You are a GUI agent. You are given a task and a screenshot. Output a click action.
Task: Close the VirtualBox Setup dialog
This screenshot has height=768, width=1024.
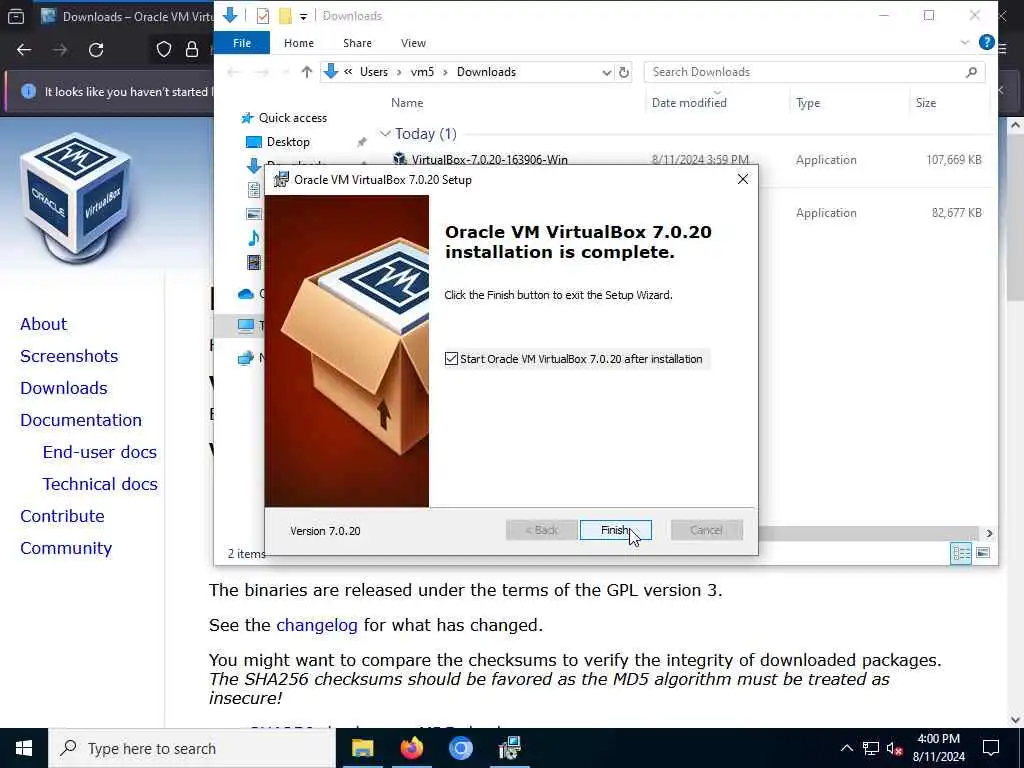click(x=743, y=179)
